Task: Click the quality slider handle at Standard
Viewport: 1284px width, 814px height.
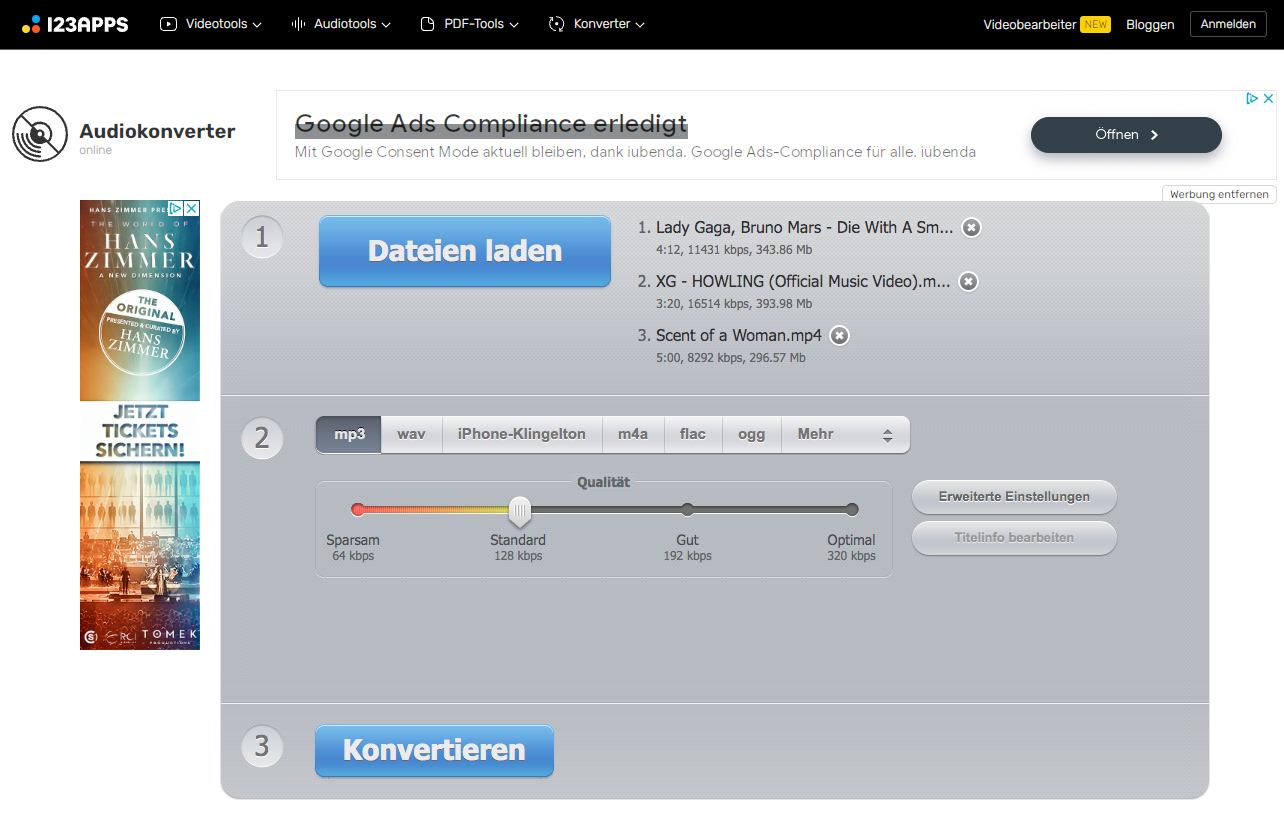Action: pos(519,511)
